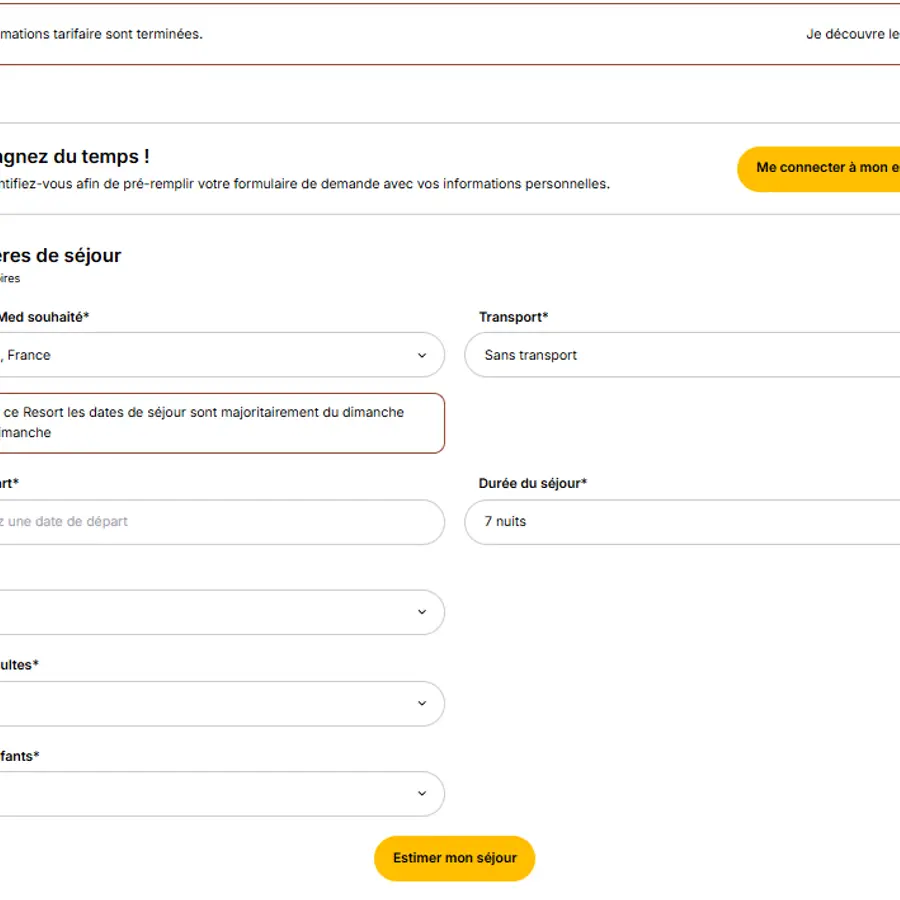Expand the Durée du séjour dropdown

pos(680,522)
